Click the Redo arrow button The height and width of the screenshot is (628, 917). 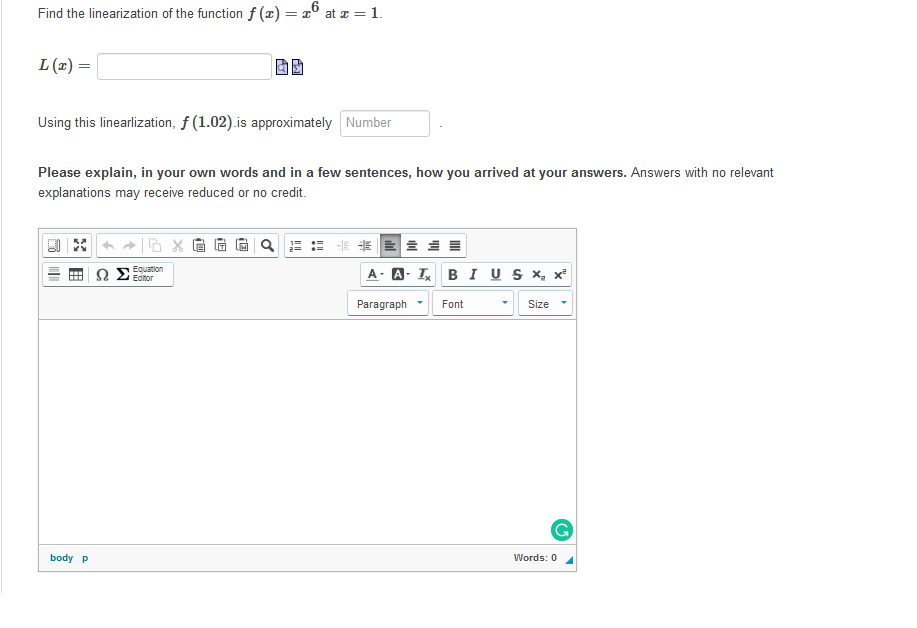128,245
